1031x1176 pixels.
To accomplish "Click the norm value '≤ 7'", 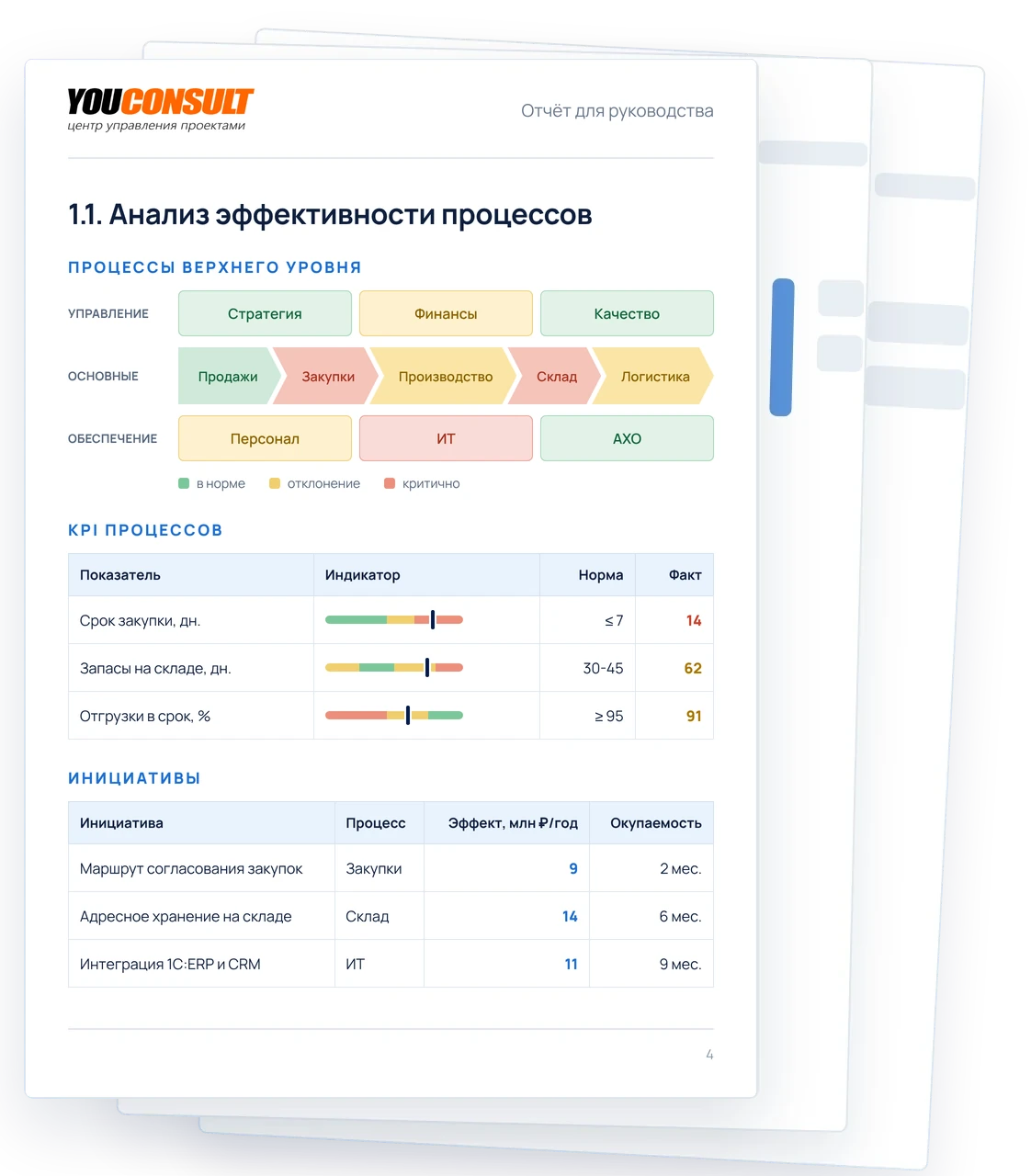I will pyautogui.click(x=614, y=621).
